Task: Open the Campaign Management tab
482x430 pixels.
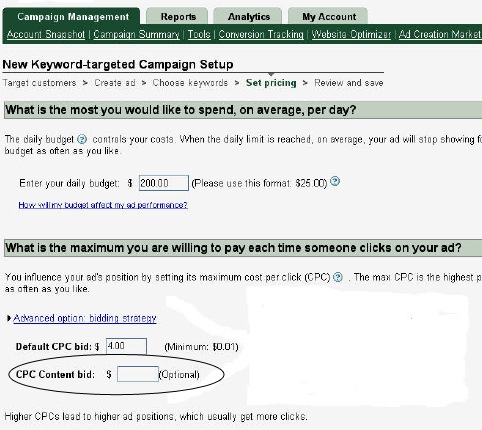Action: coord(71,16)
